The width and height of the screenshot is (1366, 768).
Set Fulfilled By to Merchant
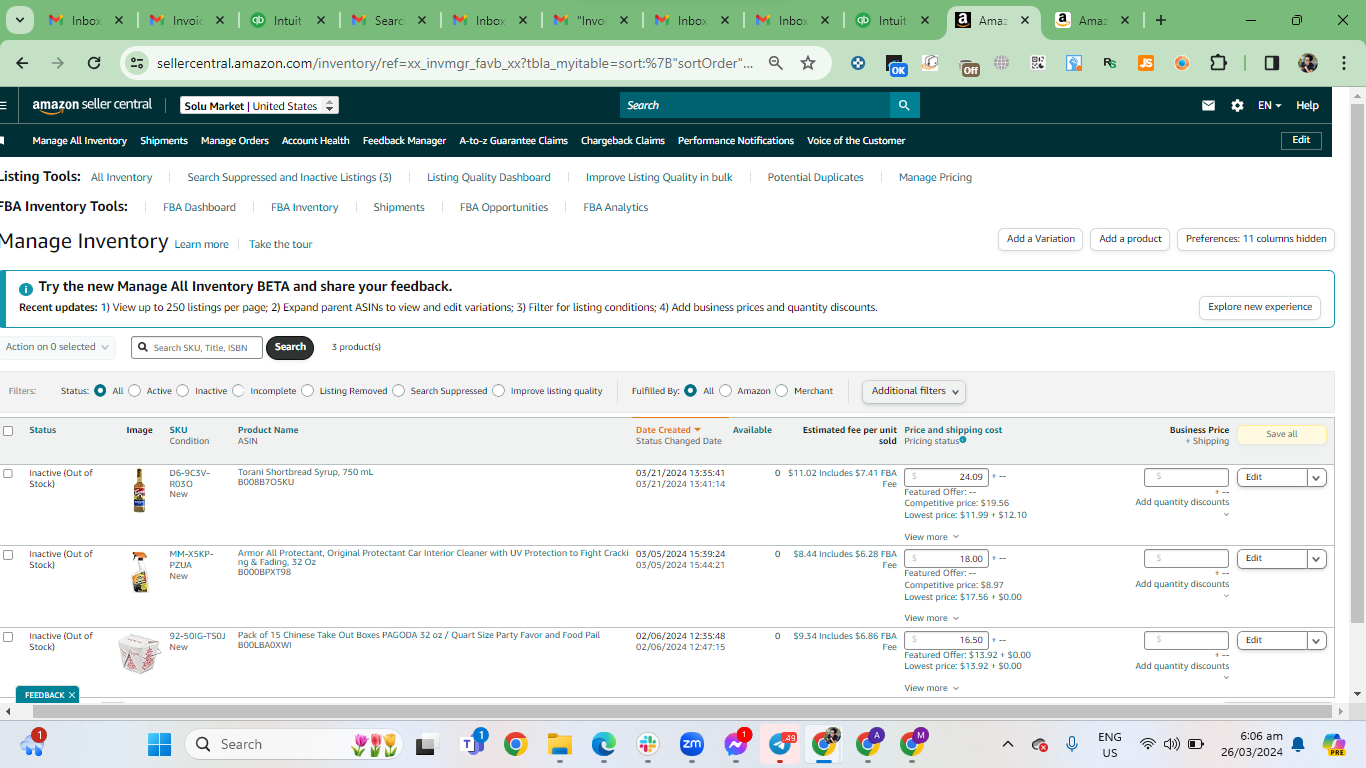pos(782,391)
